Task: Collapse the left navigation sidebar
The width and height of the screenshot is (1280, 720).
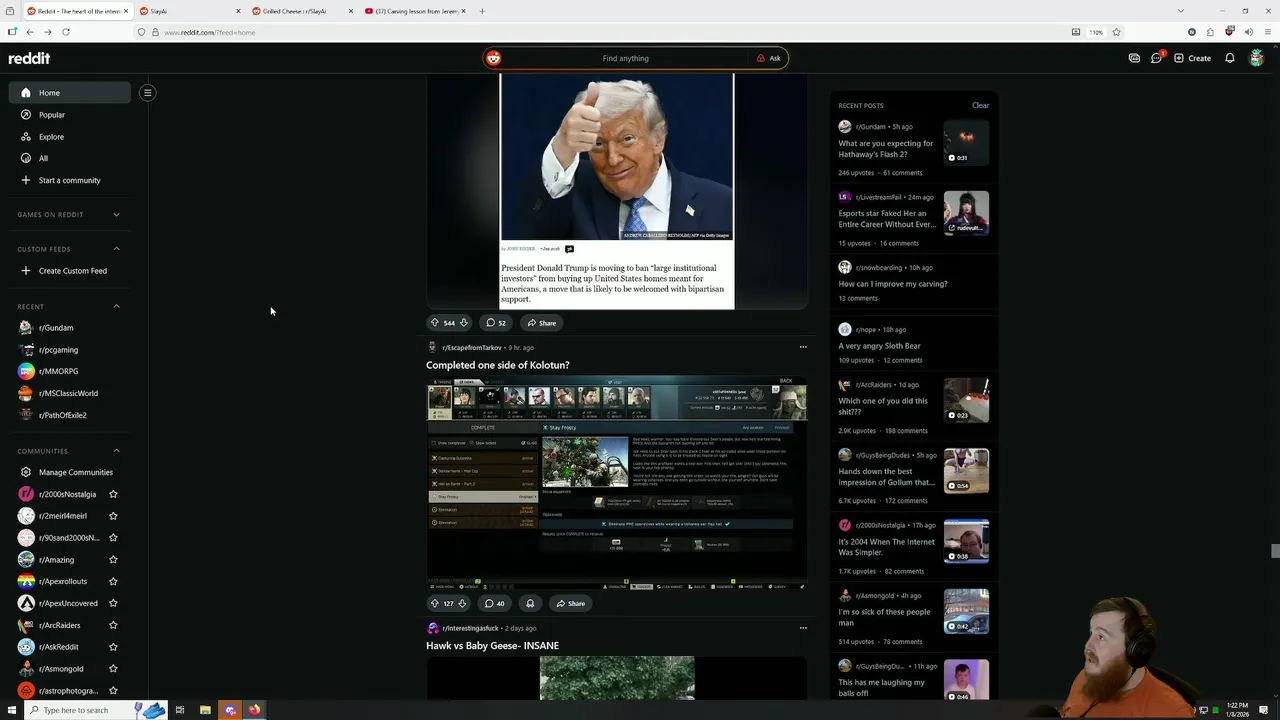Action: (147, 93)
